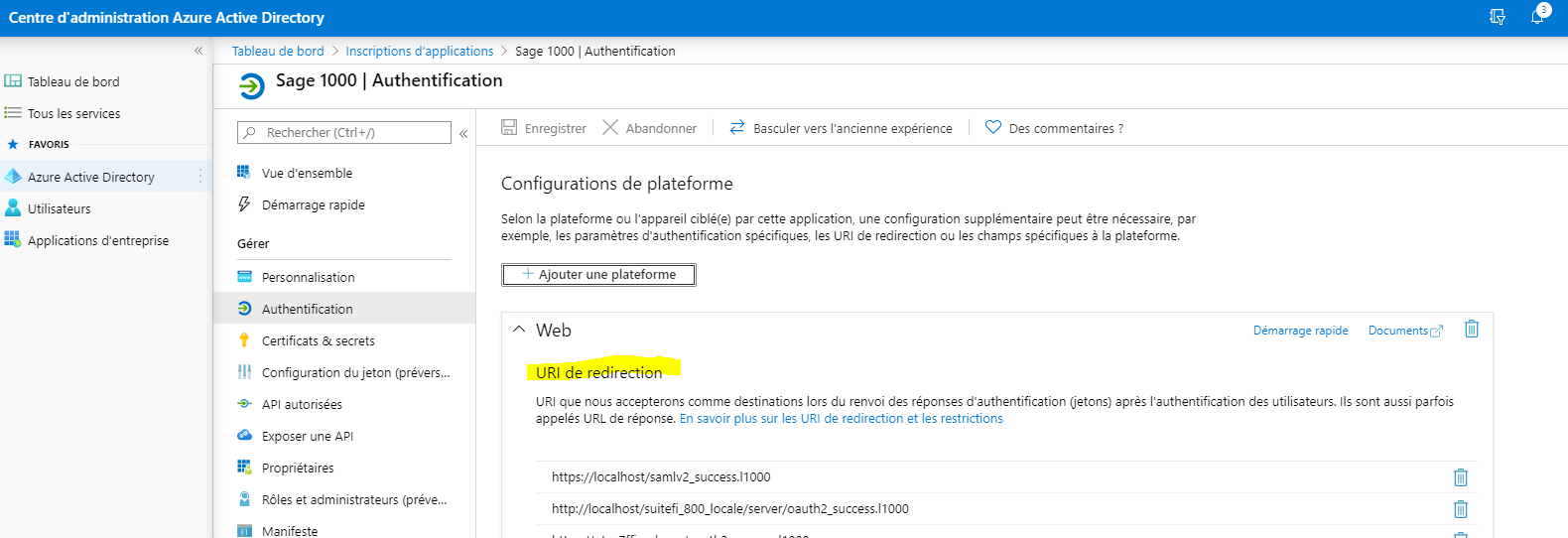Click the Configurations de plateforme heading
1568x538 pixels.
tap(616, 184)
